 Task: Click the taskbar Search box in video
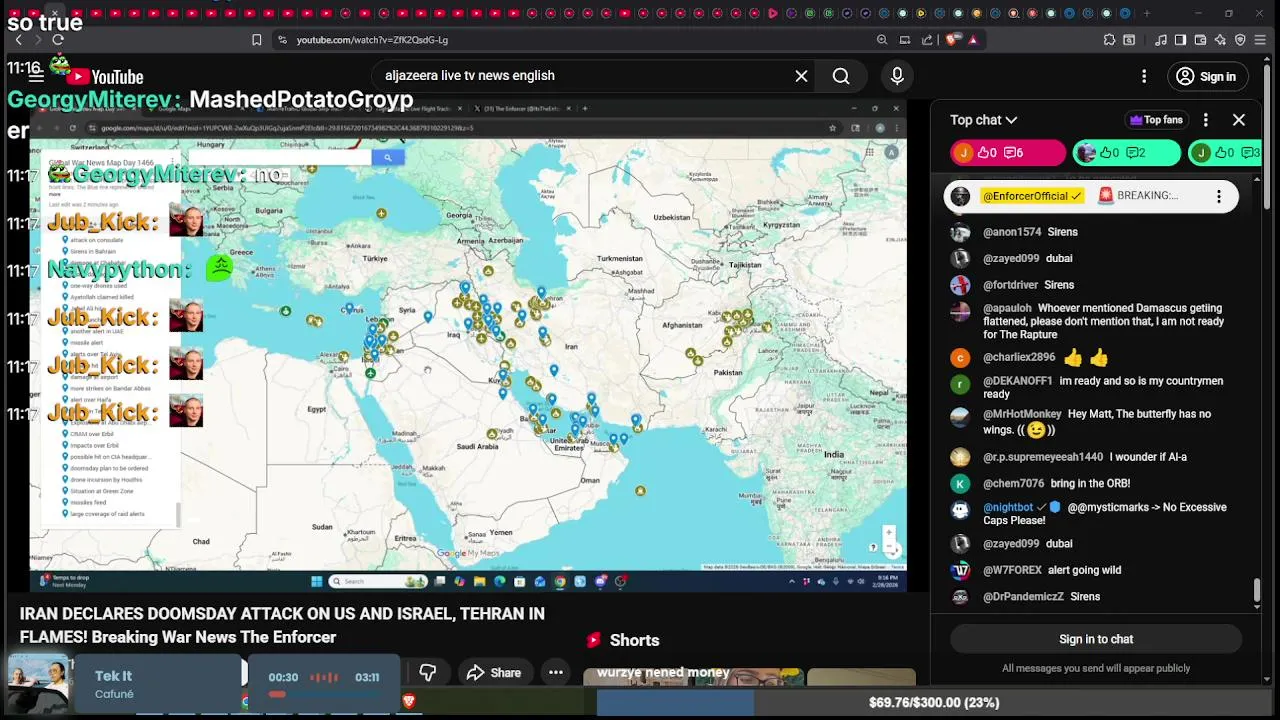point(380,581)
